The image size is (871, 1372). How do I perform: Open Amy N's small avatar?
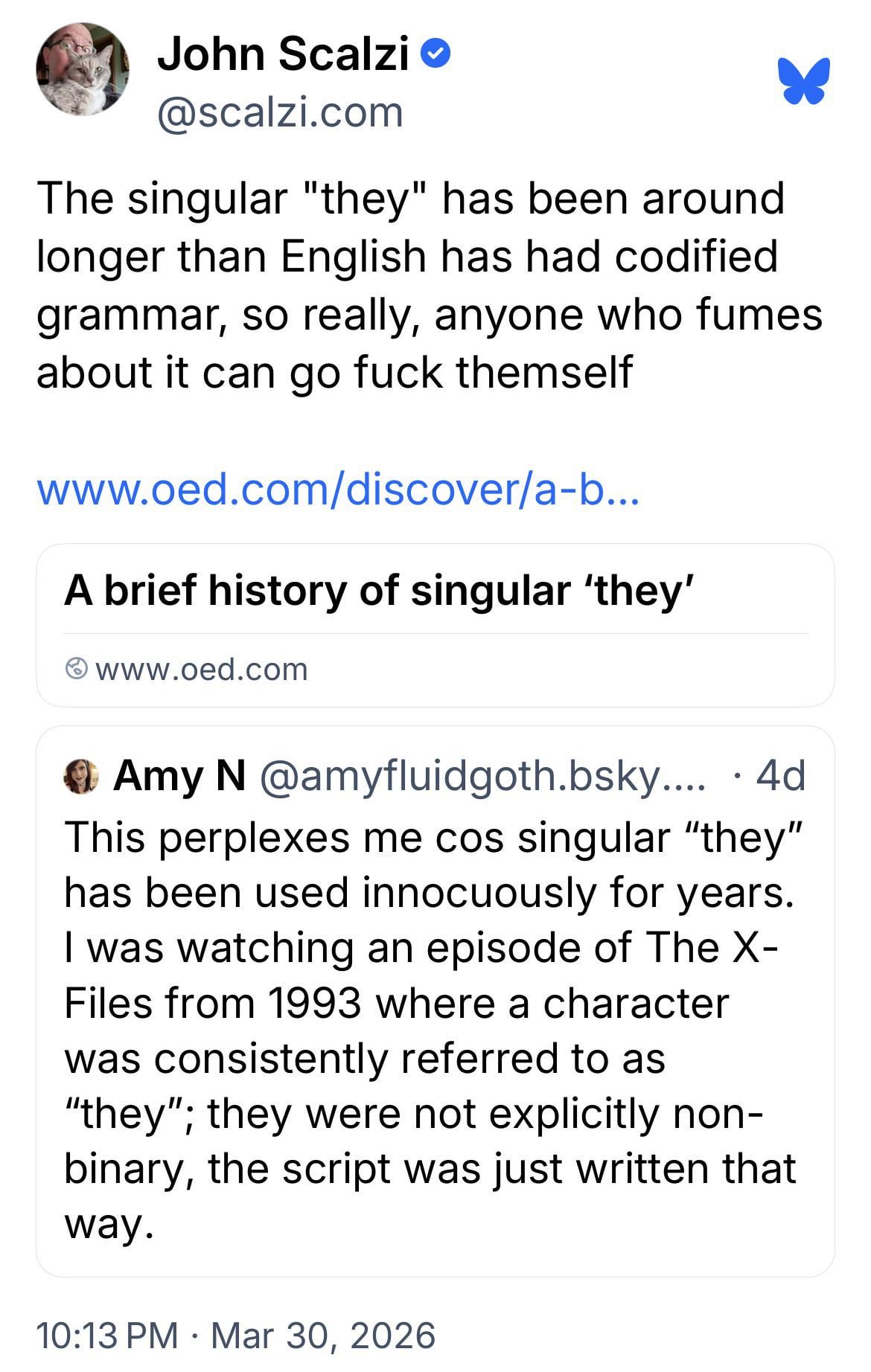tap(82, 776)
